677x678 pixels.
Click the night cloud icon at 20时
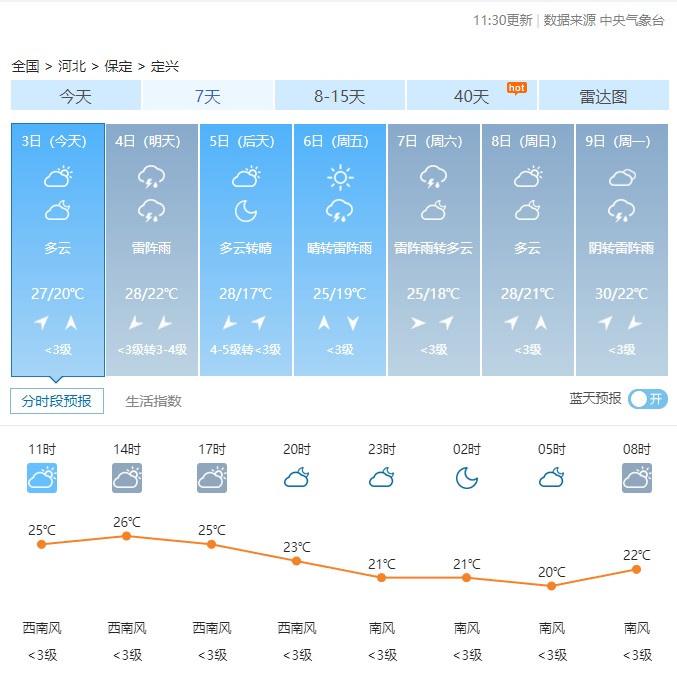tap(297, 478)
